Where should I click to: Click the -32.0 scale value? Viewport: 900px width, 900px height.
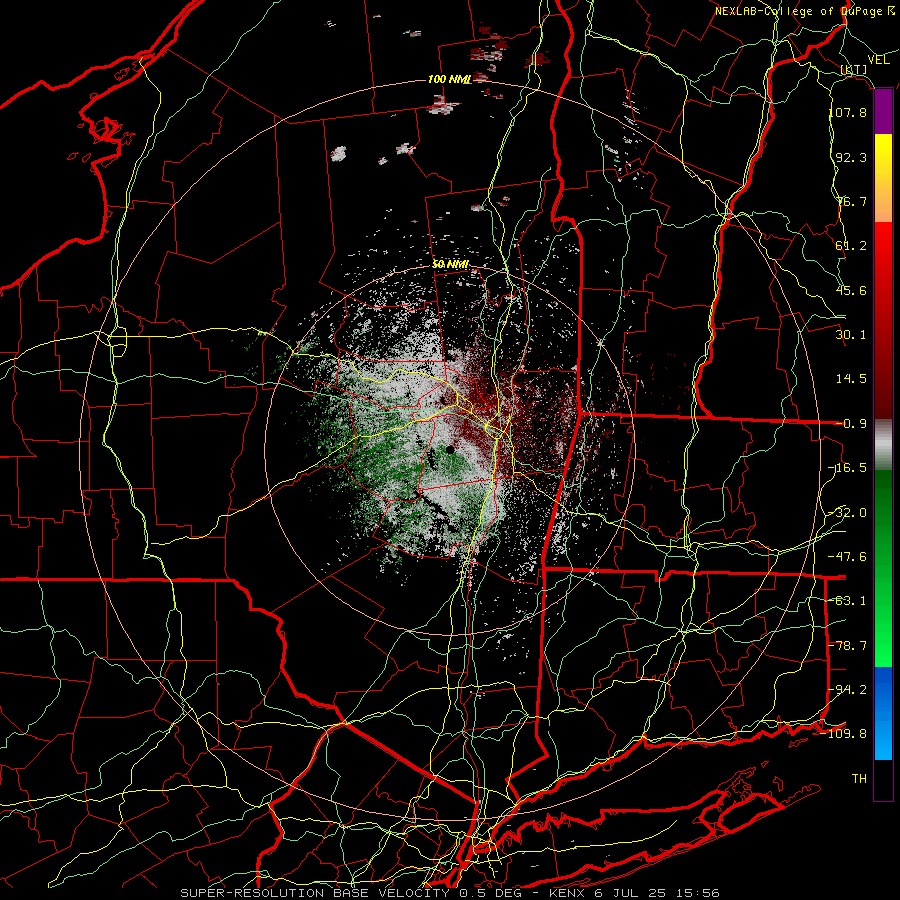point(848,513)
